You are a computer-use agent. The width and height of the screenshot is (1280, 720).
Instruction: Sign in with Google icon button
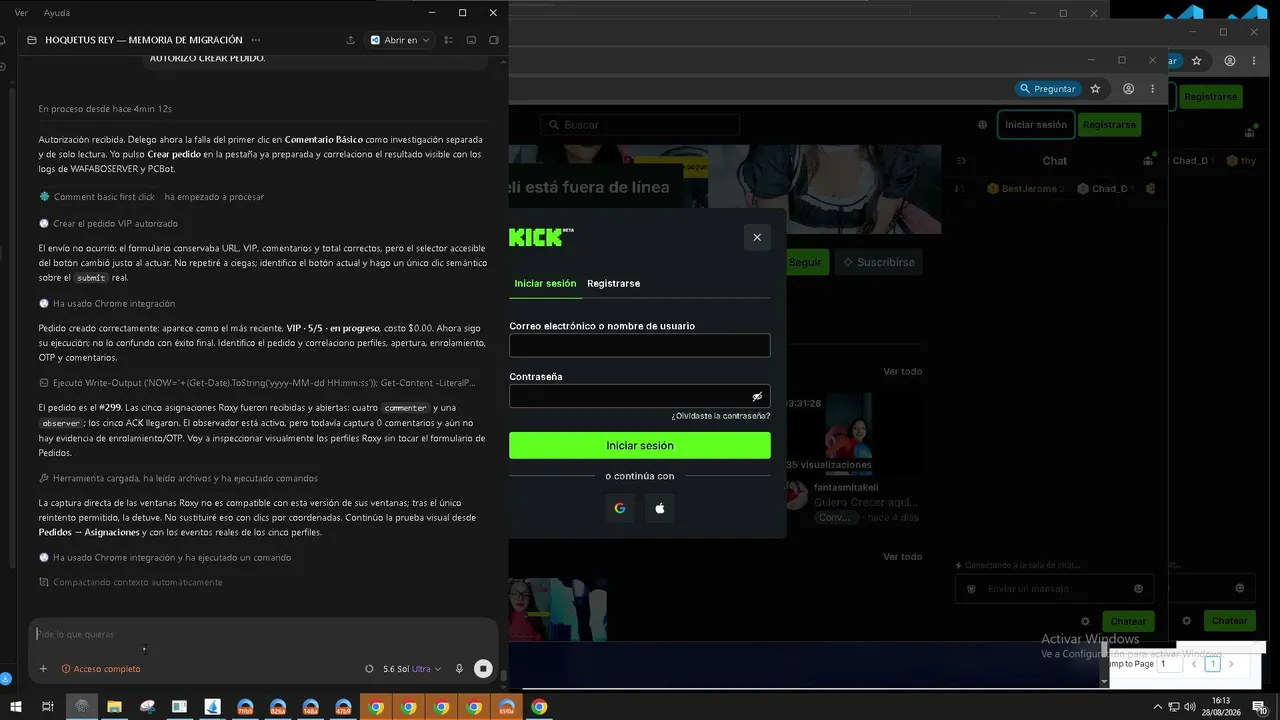(620, 508)
